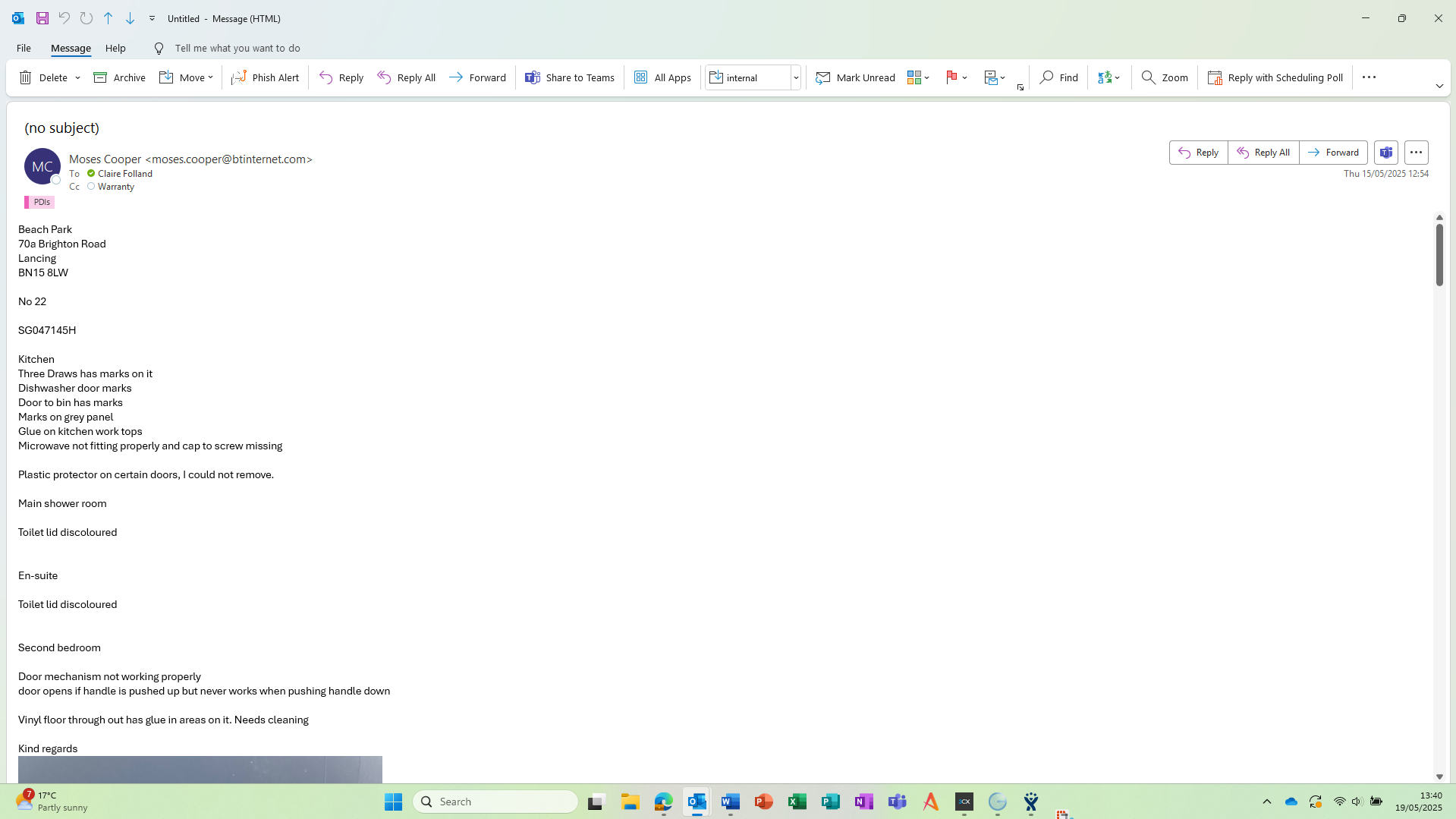This screenshot has height=819, width=1456.
Task: Click Reply All in the message header
Action: click(1263, 153)
